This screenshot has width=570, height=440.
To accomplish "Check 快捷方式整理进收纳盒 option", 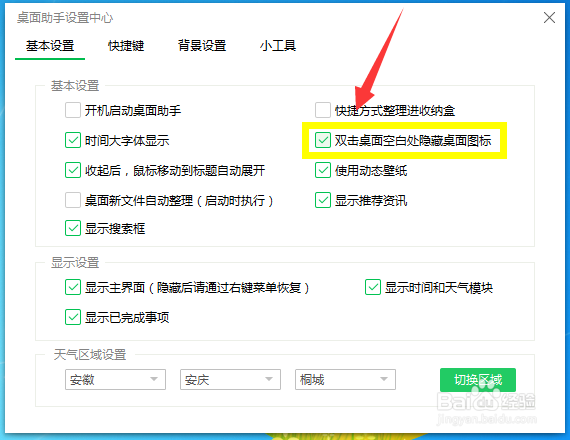I will coord(323,110).
